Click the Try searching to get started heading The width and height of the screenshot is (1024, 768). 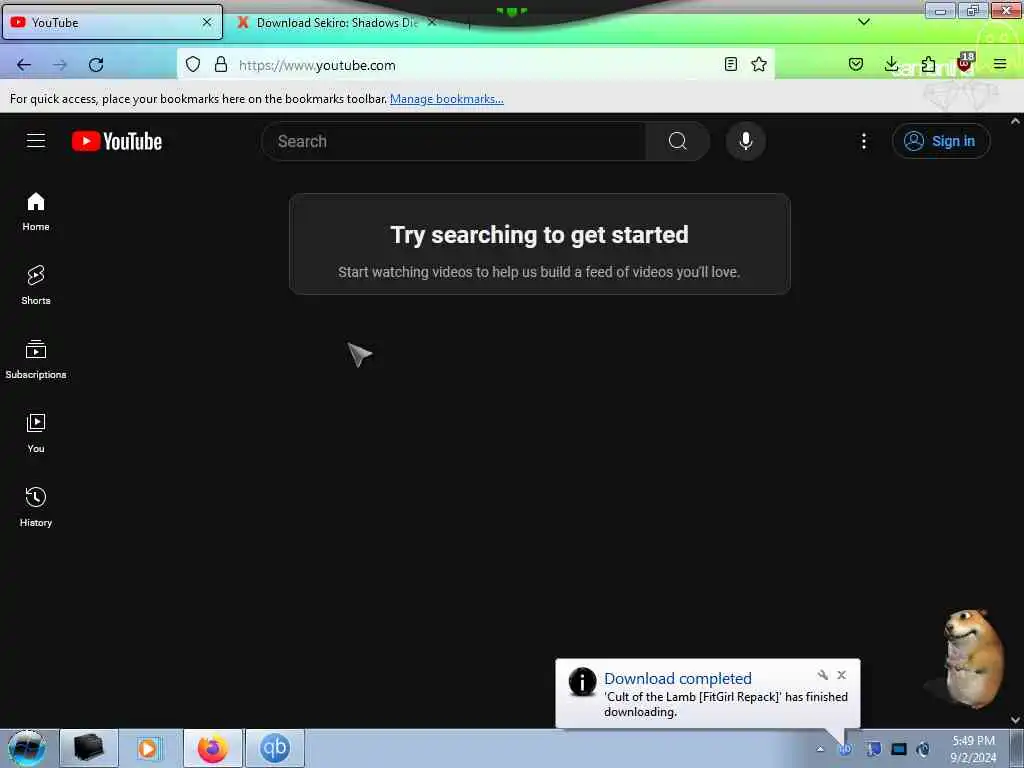[539, 234]
